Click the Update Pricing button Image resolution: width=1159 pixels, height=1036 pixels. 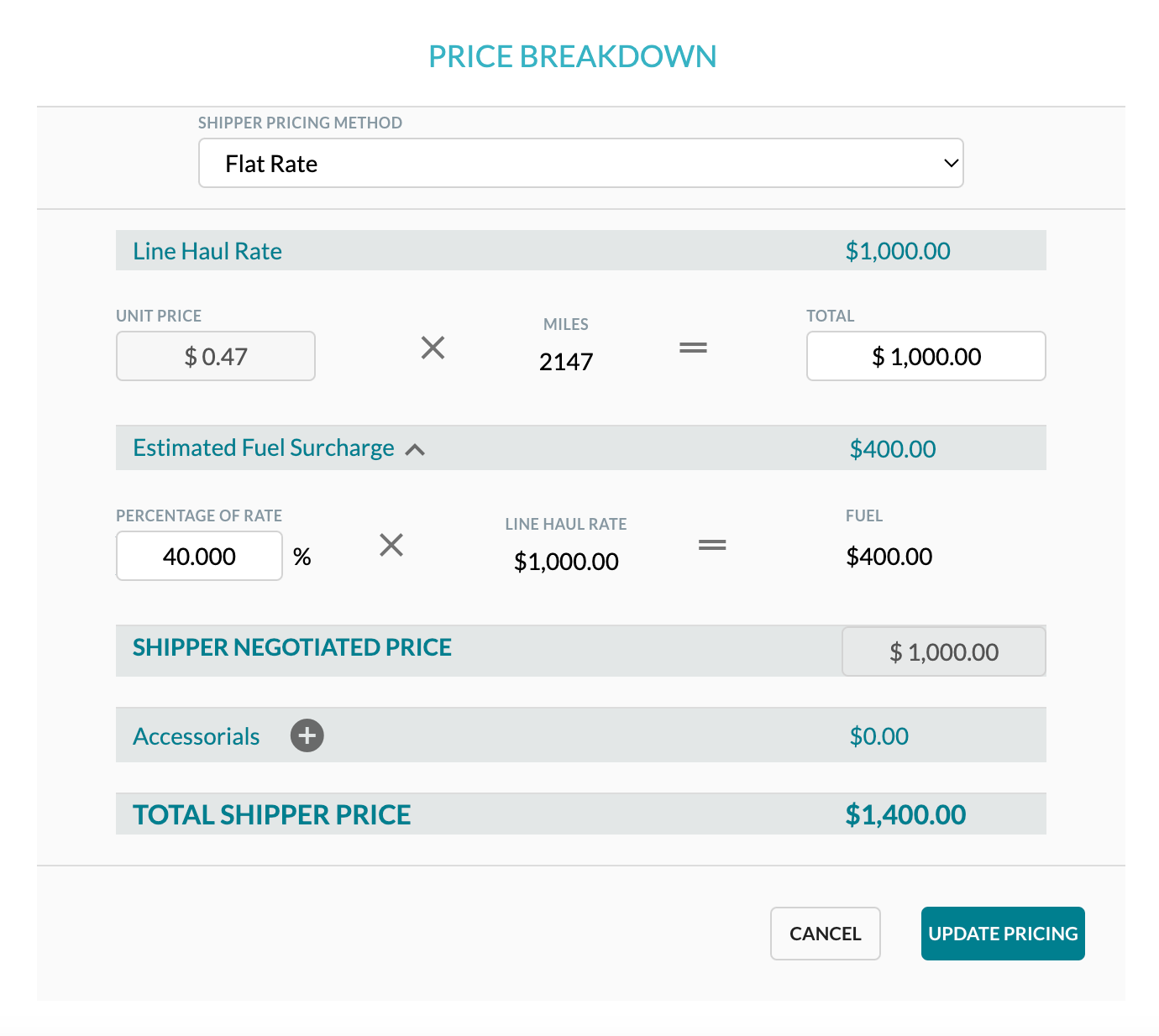point(1003,933)
